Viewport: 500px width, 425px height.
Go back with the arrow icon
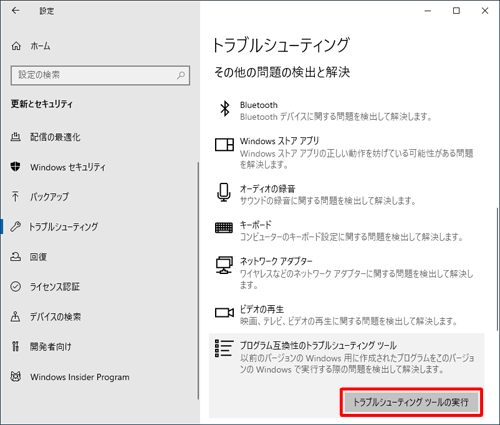(15, 11)
